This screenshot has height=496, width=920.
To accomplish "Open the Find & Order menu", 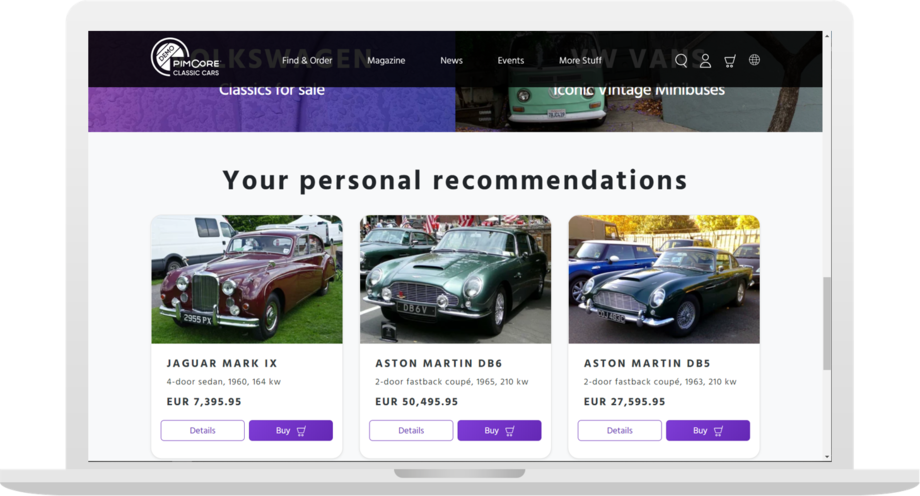I will (x=307, y=61).
